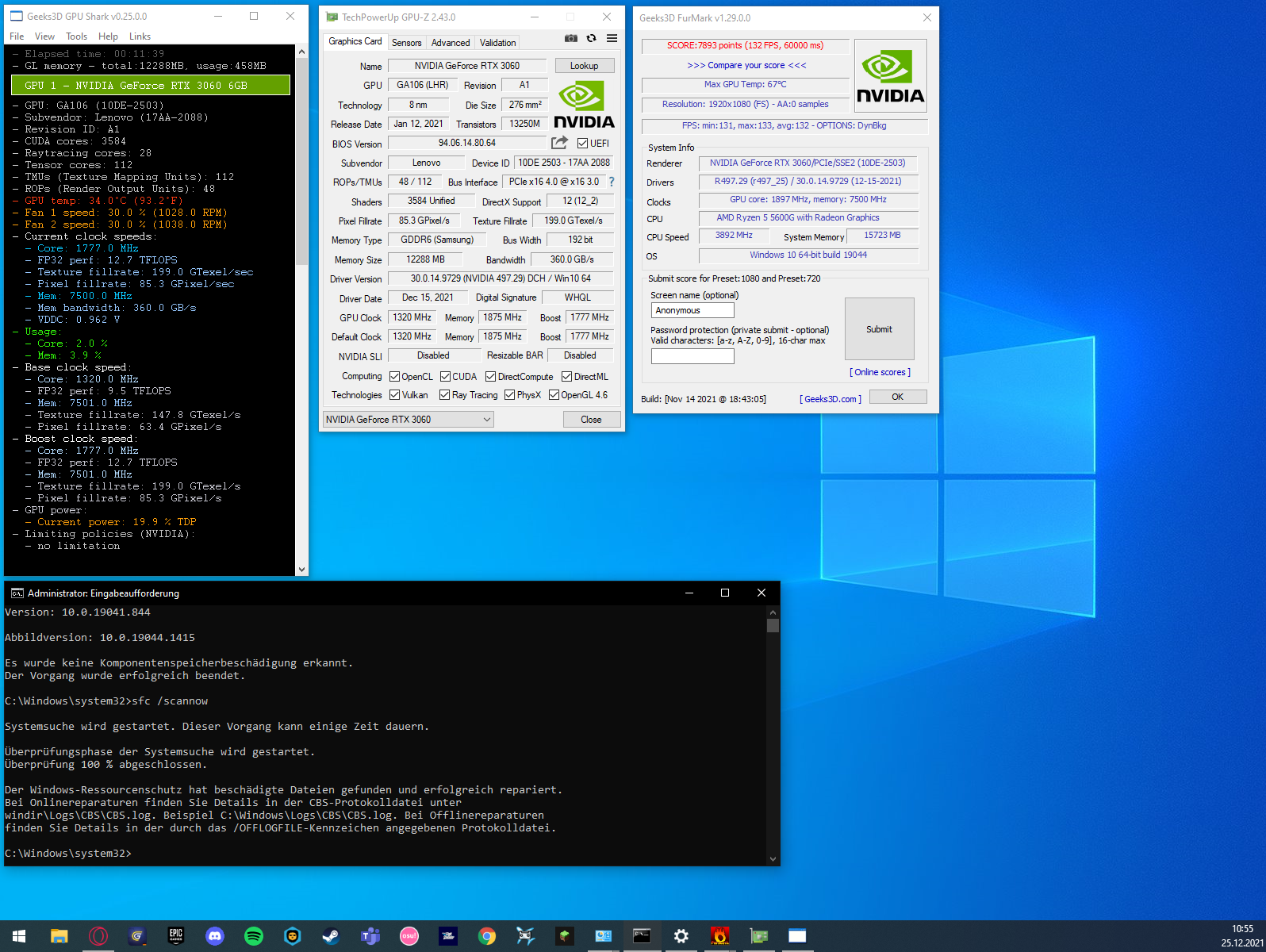The height and width of the screenshot is (952, 1266).
Task: Open the Links menu in GPU Shark
Action: click(x=140, y=36)
